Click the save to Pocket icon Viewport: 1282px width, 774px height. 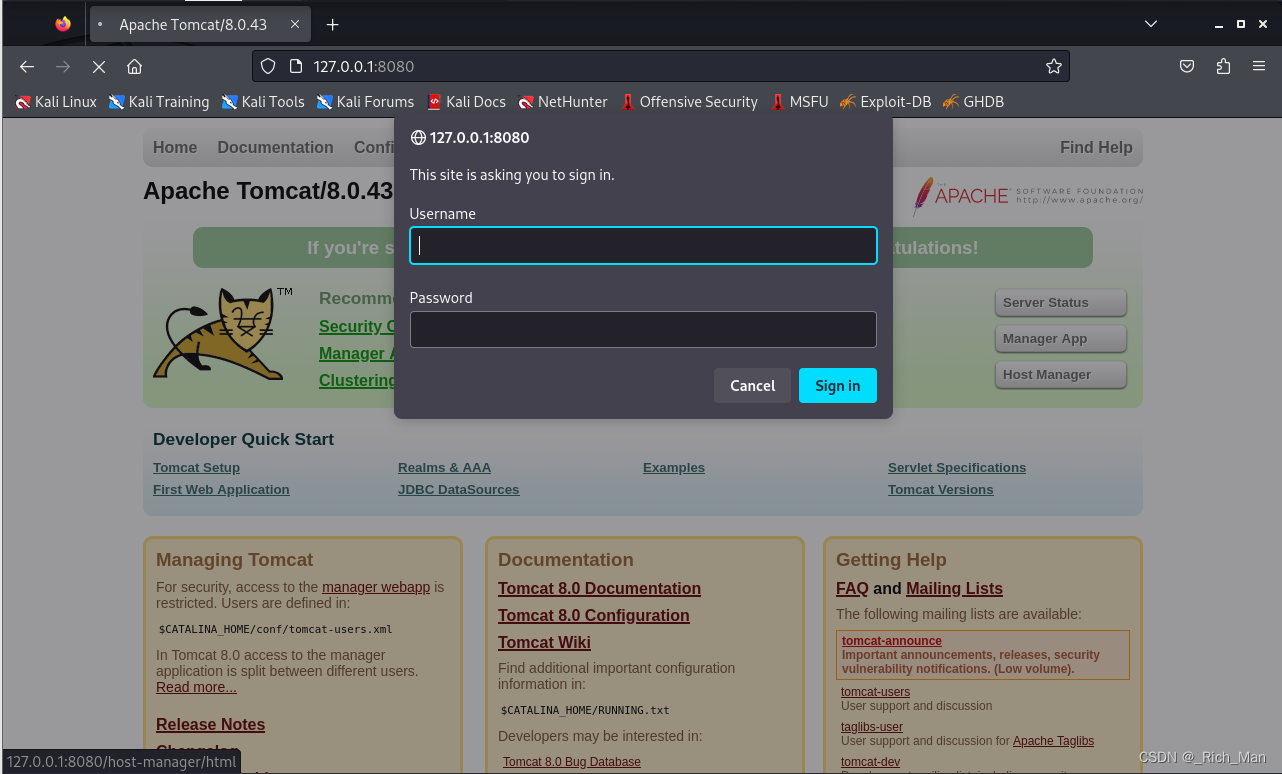[1187, 66]
